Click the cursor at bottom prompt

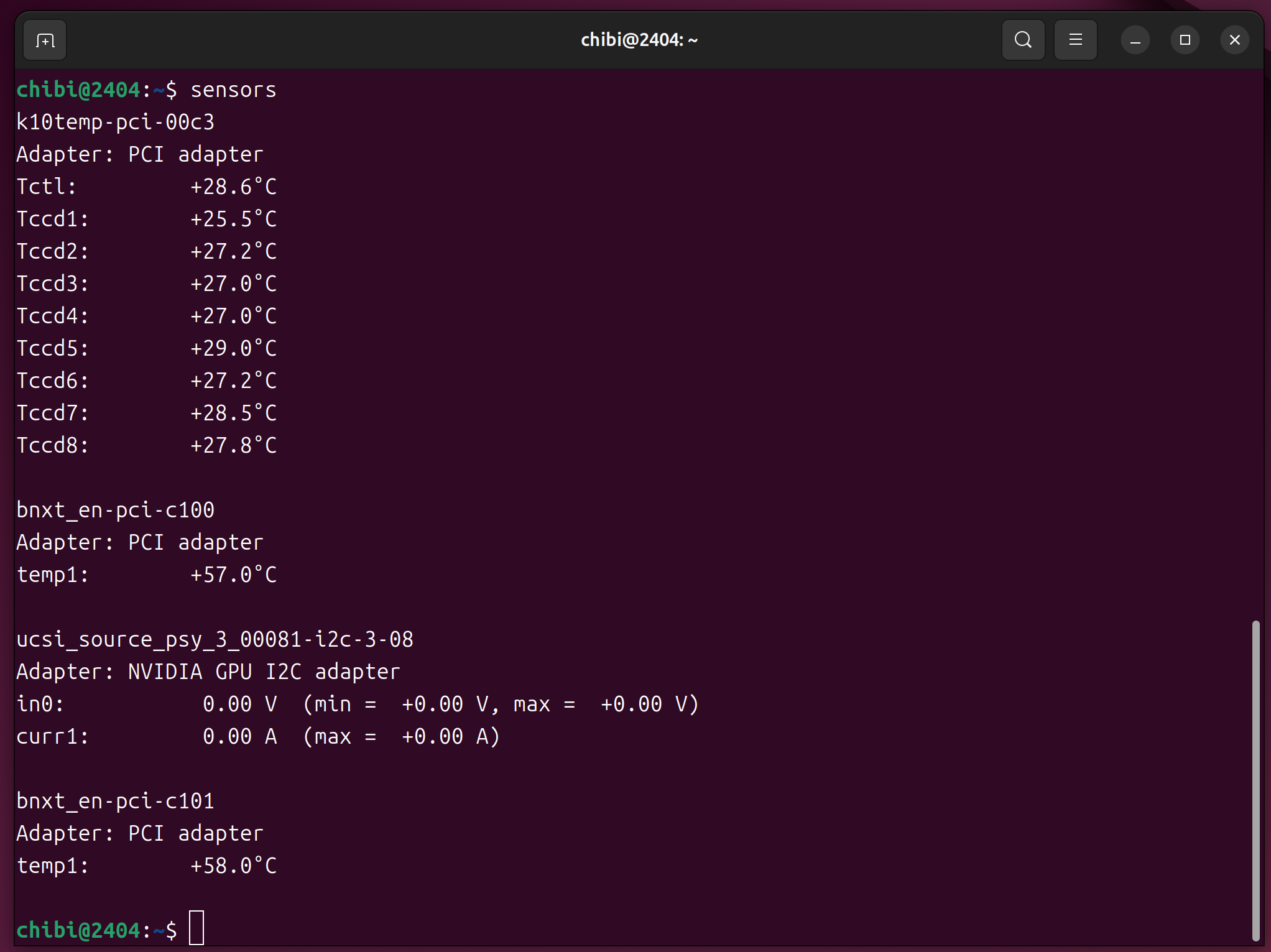(x=196, y=928)
